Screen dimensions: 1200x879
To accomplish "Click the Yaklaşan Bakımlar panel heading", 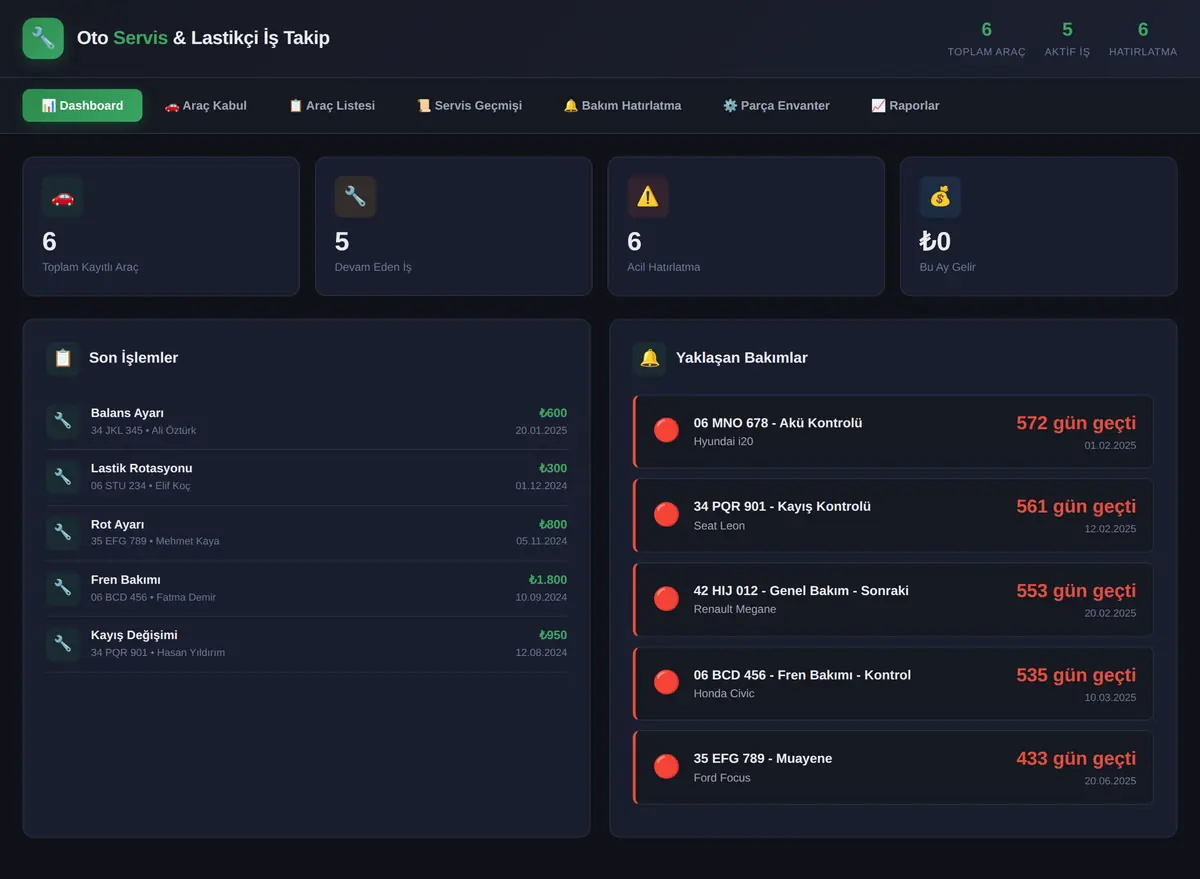I will (742, 358).
